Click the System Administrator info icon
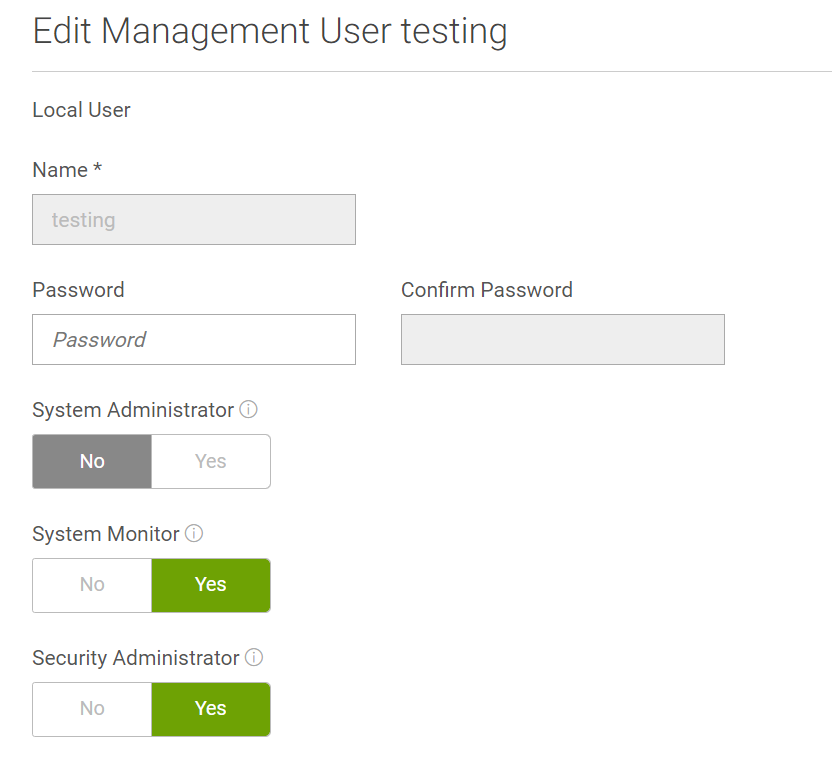 point(249,410)
